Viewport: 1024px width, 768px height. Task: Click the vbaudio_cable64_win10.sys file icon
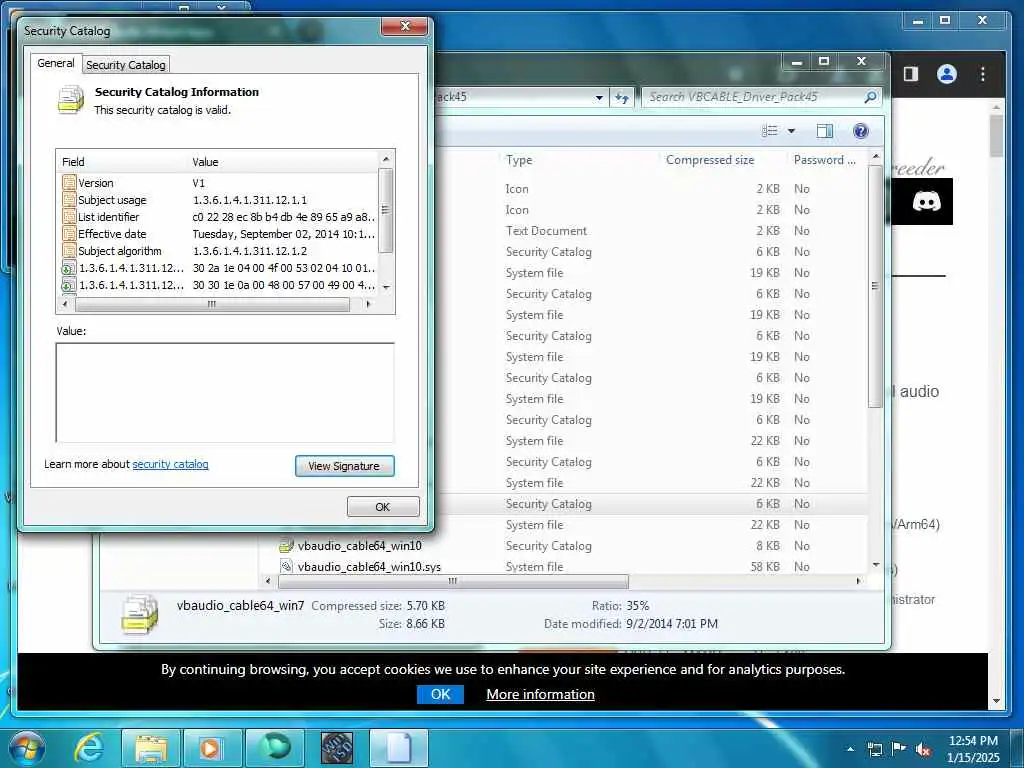(286, 566)
